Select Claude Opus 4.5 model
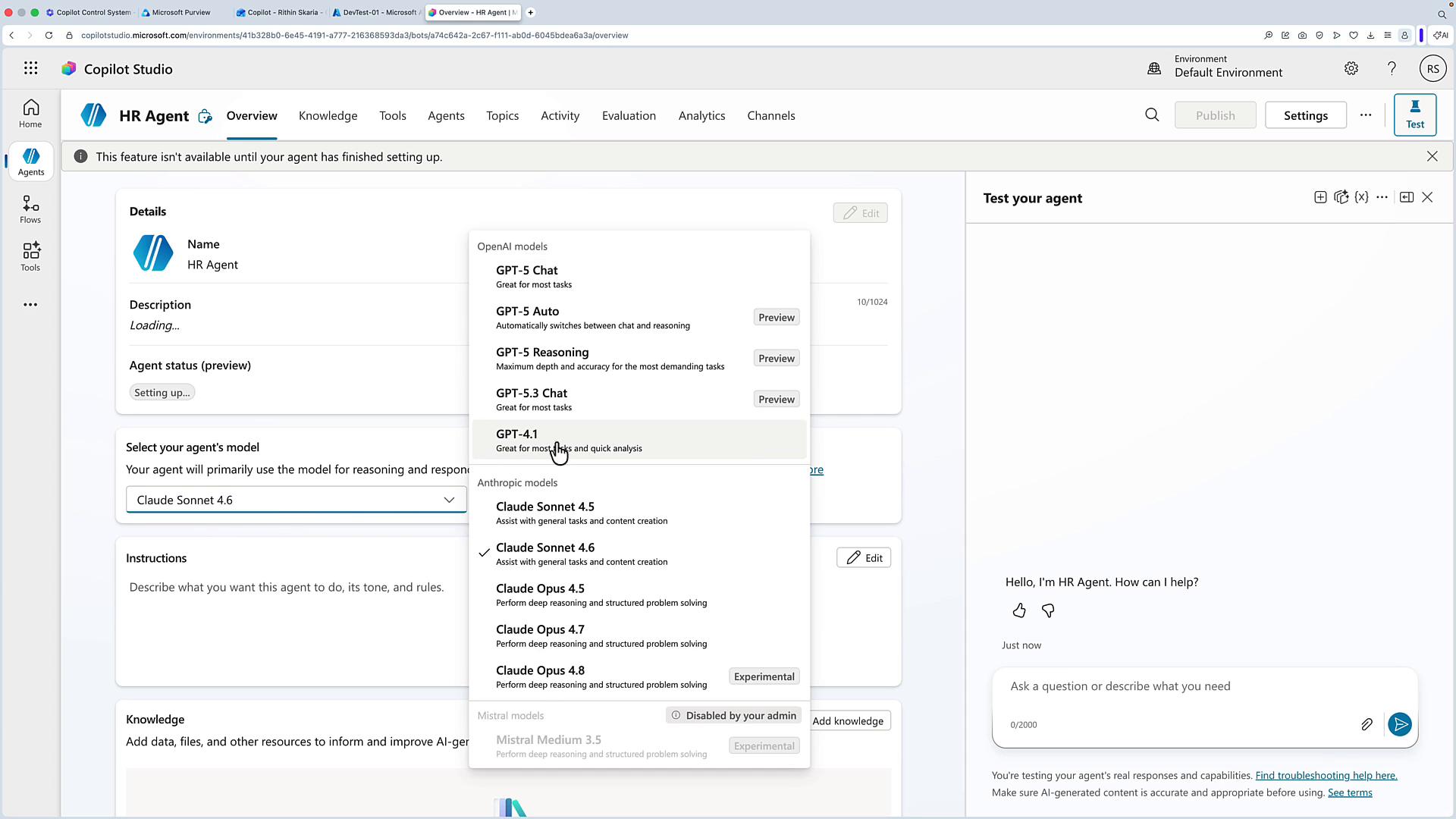Image resolution: width=1456 pixels, height=819 pixels. (x=639, y=595)
